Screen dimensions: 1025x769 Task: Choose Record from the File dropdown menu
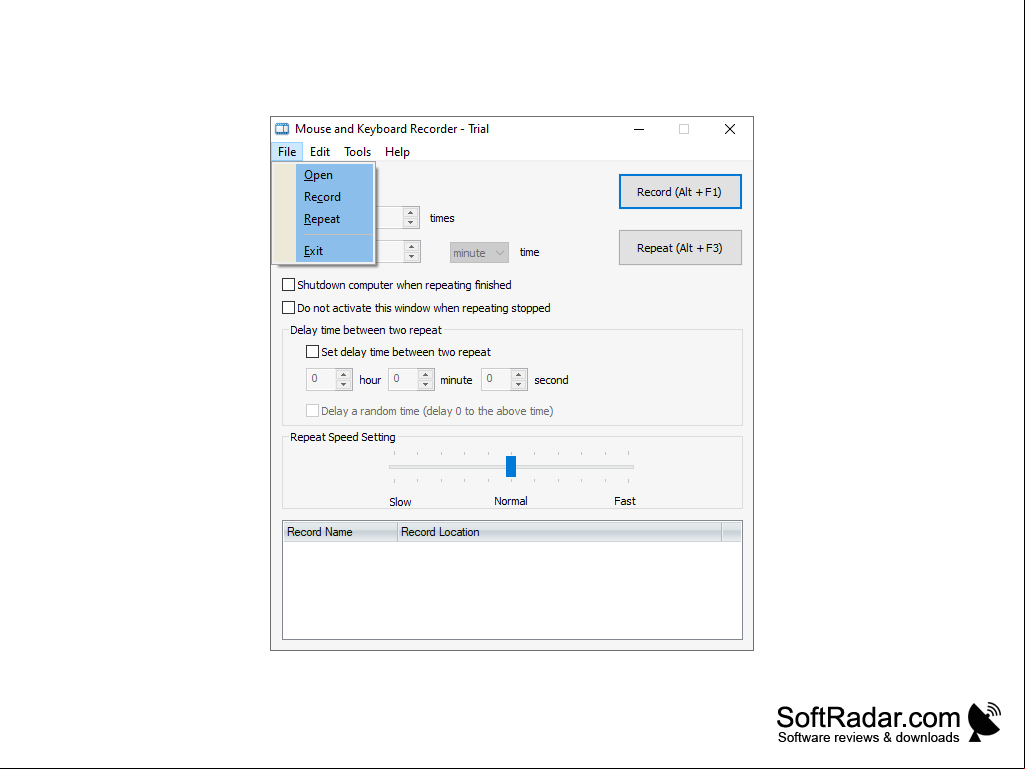tap(335, 197)
